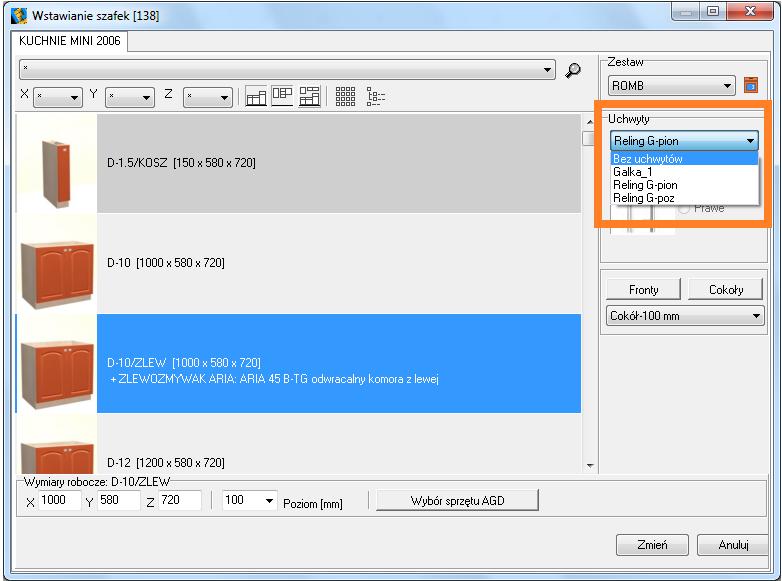Open the Poziom 100 dropdown
Viewport: 782px width, 581px height.
[269, 500]
